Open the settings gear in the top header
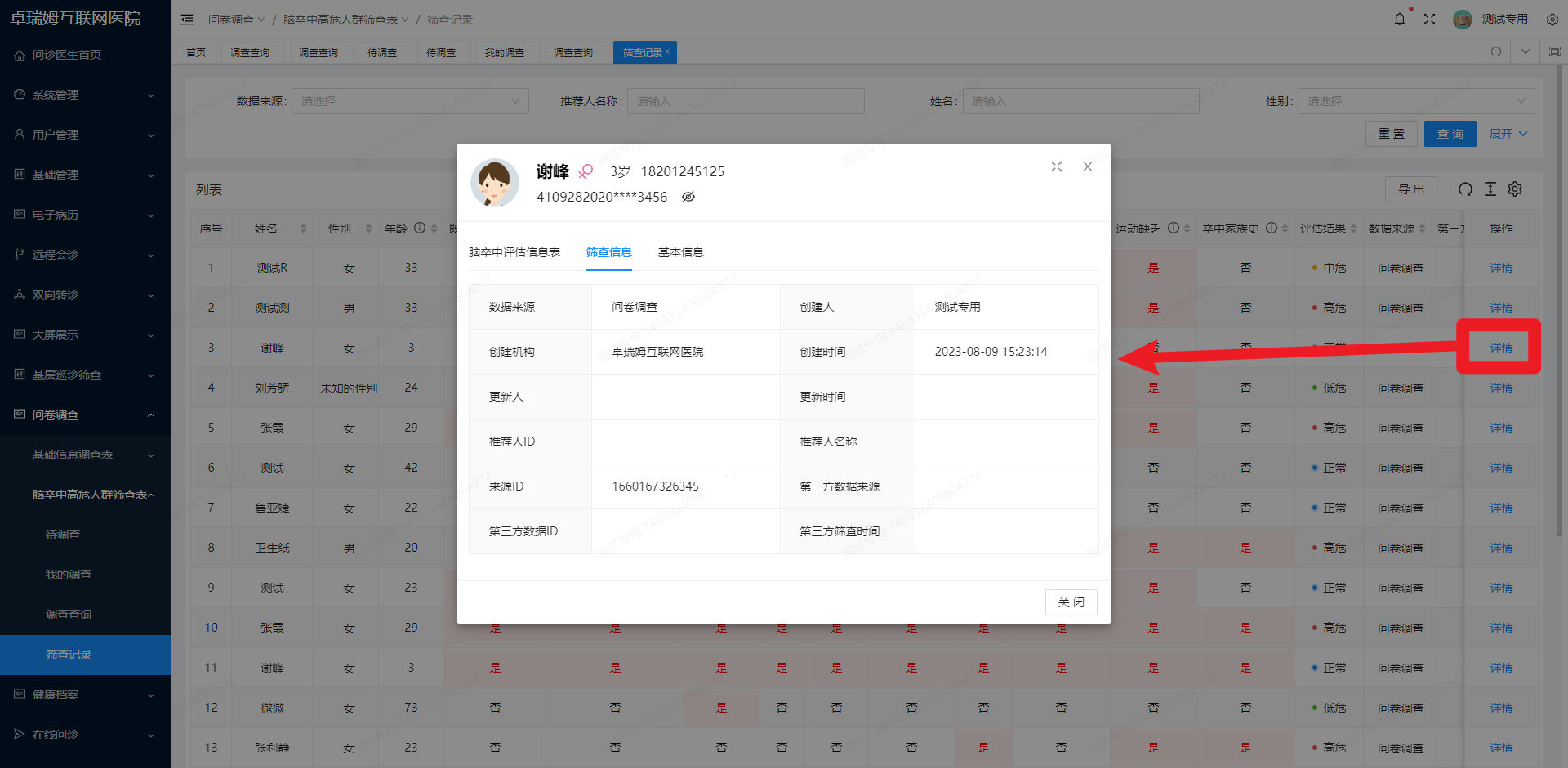 point(1552,20)
